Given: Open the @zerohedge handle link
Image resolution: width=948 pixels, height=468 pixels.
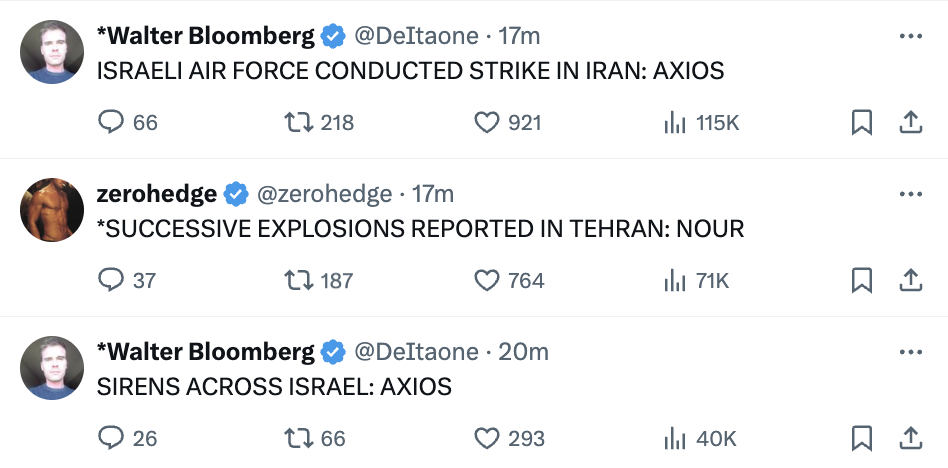Looking at the screenshot, I should coord(329,193).
